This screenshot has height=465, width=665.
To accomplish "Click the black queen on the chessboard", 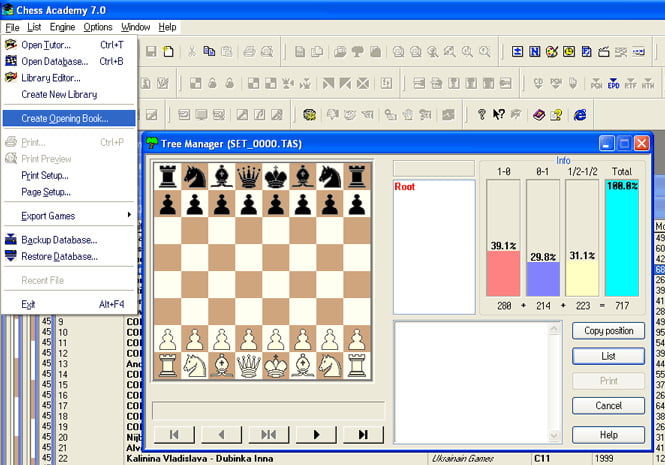I will click(x=249, y=176).
